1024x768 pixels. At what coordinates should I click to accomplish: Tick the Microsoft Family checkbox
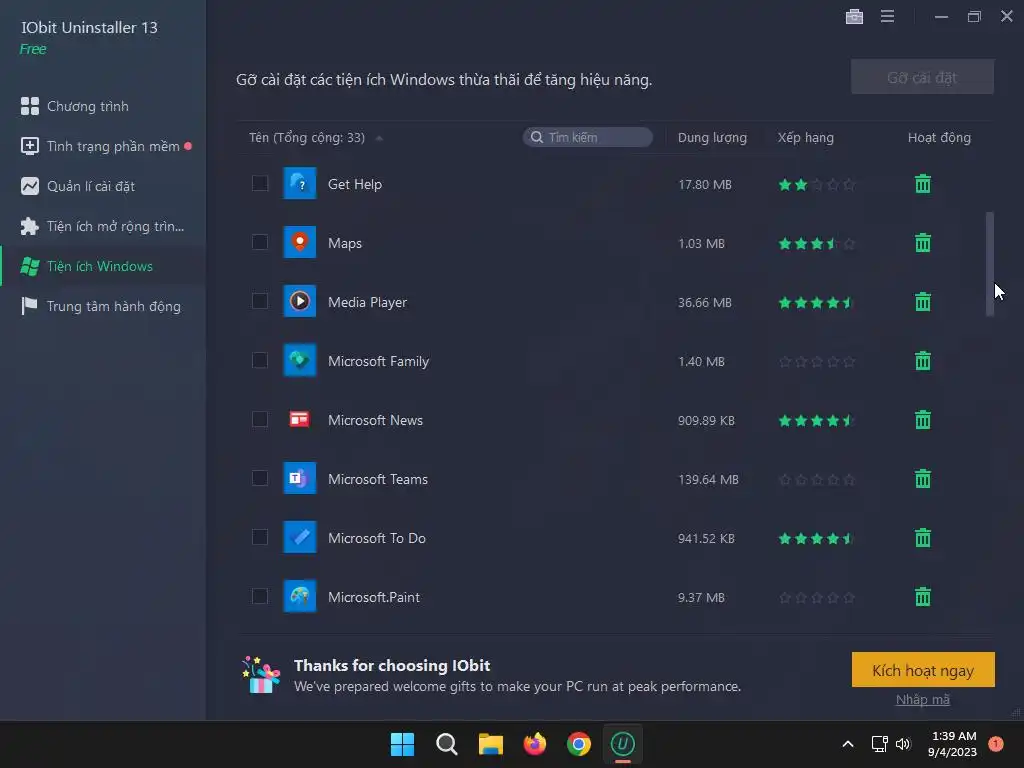260,360
